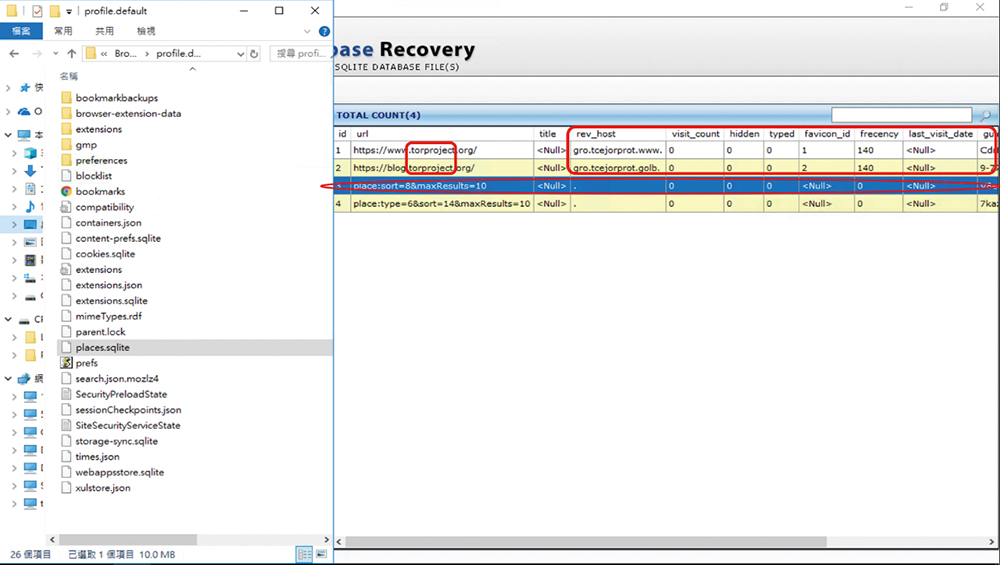Click the Explorer horizontal scrollbar thumb
Image resolution: width=1000 pixels, height=565 pixels.
pyautogui.click(x=128, y=539)
